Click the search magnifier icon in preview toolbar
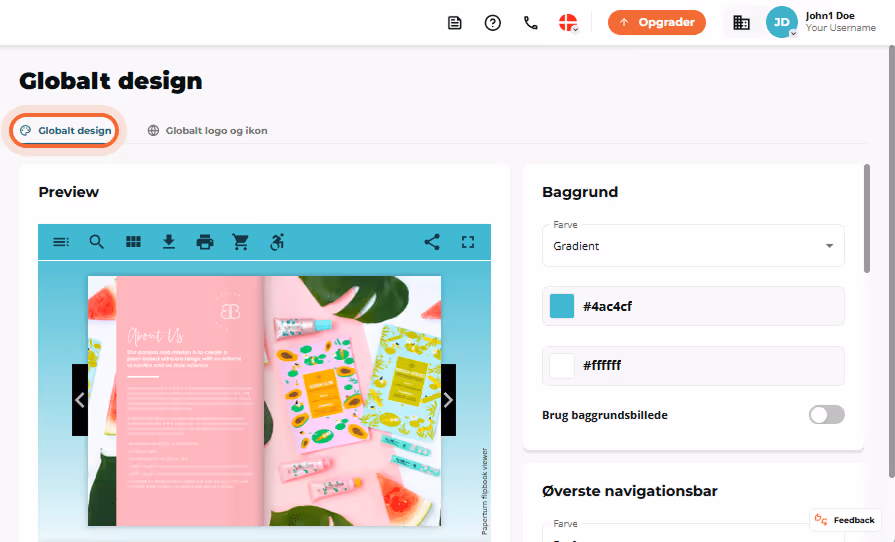Viewport: 895px width, 542px height. coord(96,242)
